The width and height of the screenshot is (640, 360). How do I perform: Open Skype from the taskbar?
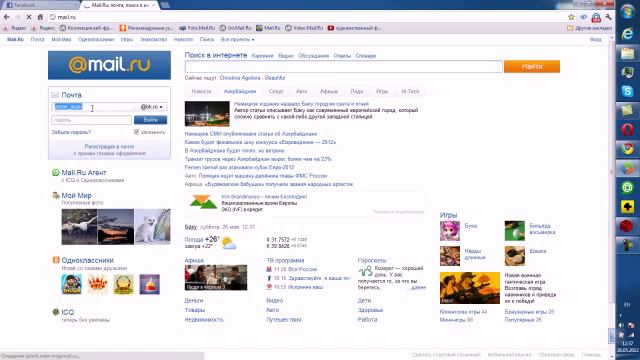[x=627, y=91]
